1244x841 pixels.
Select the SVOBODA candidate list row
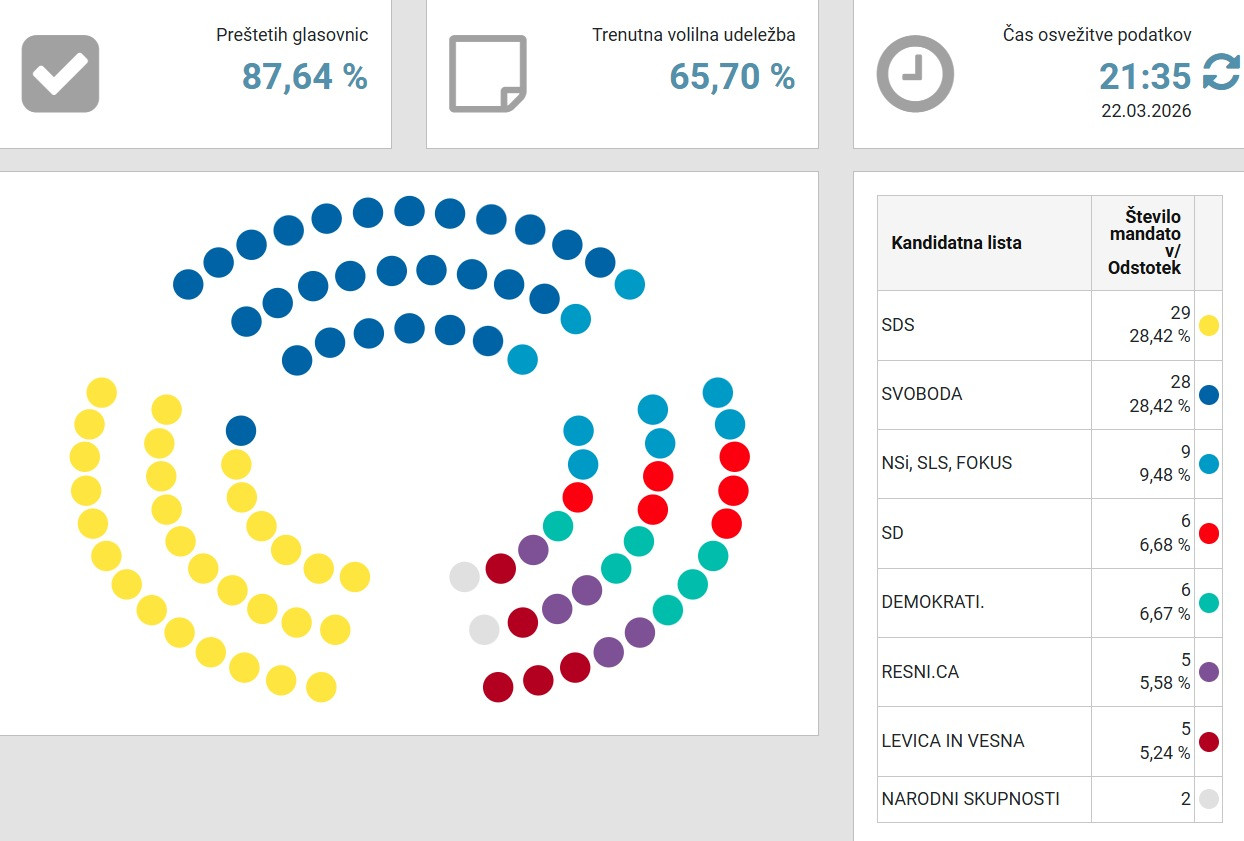coord(984,394)
